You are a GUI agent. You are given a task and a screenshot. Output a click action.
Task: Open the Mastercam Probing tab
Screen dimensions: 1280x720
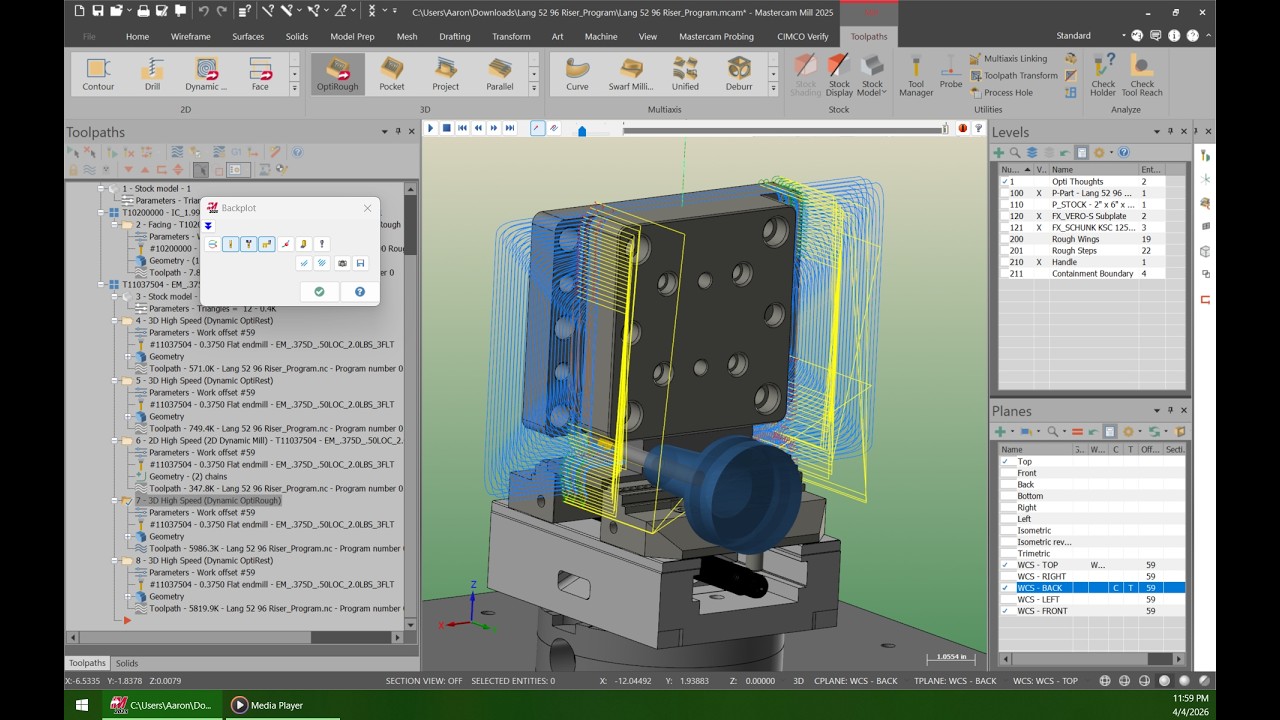click(716, 36)
